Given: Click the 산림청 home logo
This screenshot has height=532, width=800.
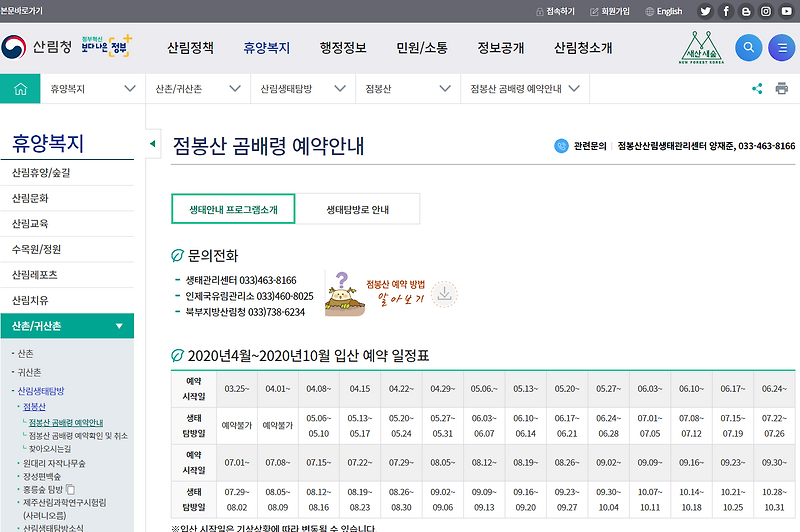Looking at the screenshot, I should point(36,47).
